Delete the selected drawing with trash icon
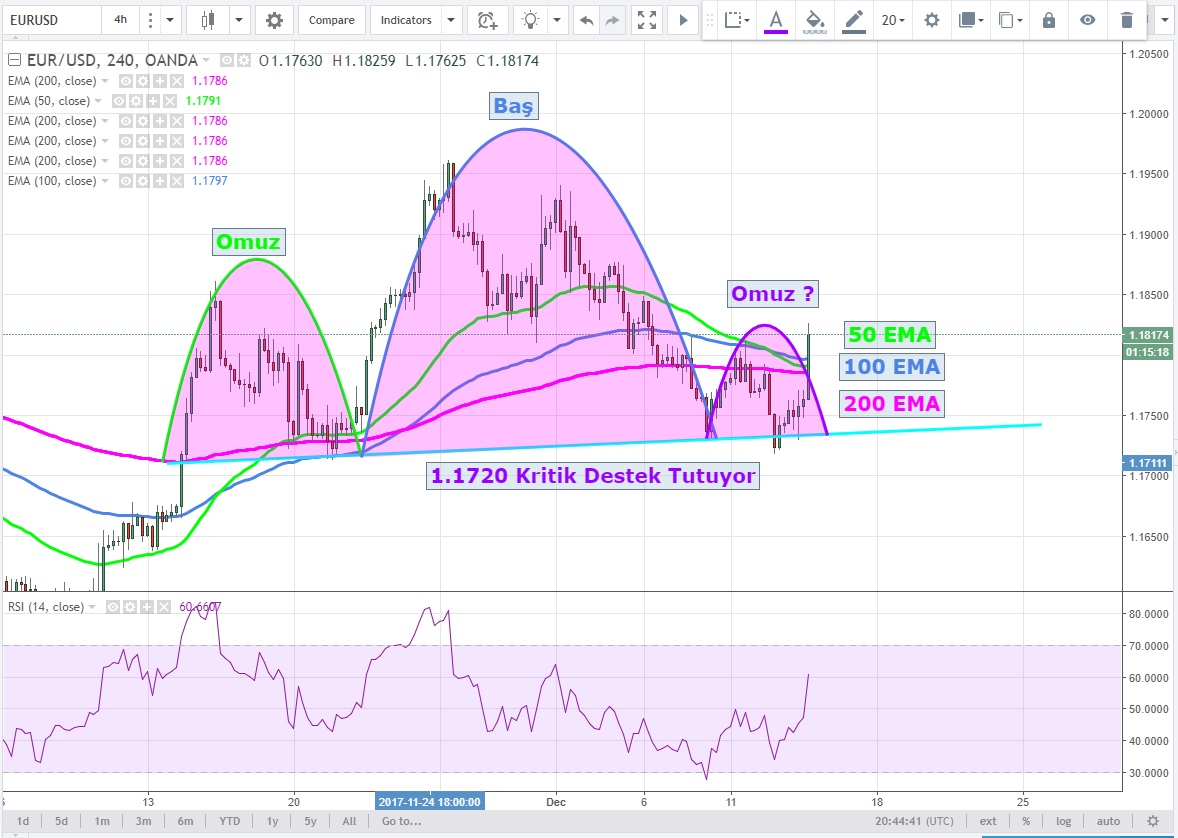The image size is (1178, 838). (1127, 20)
